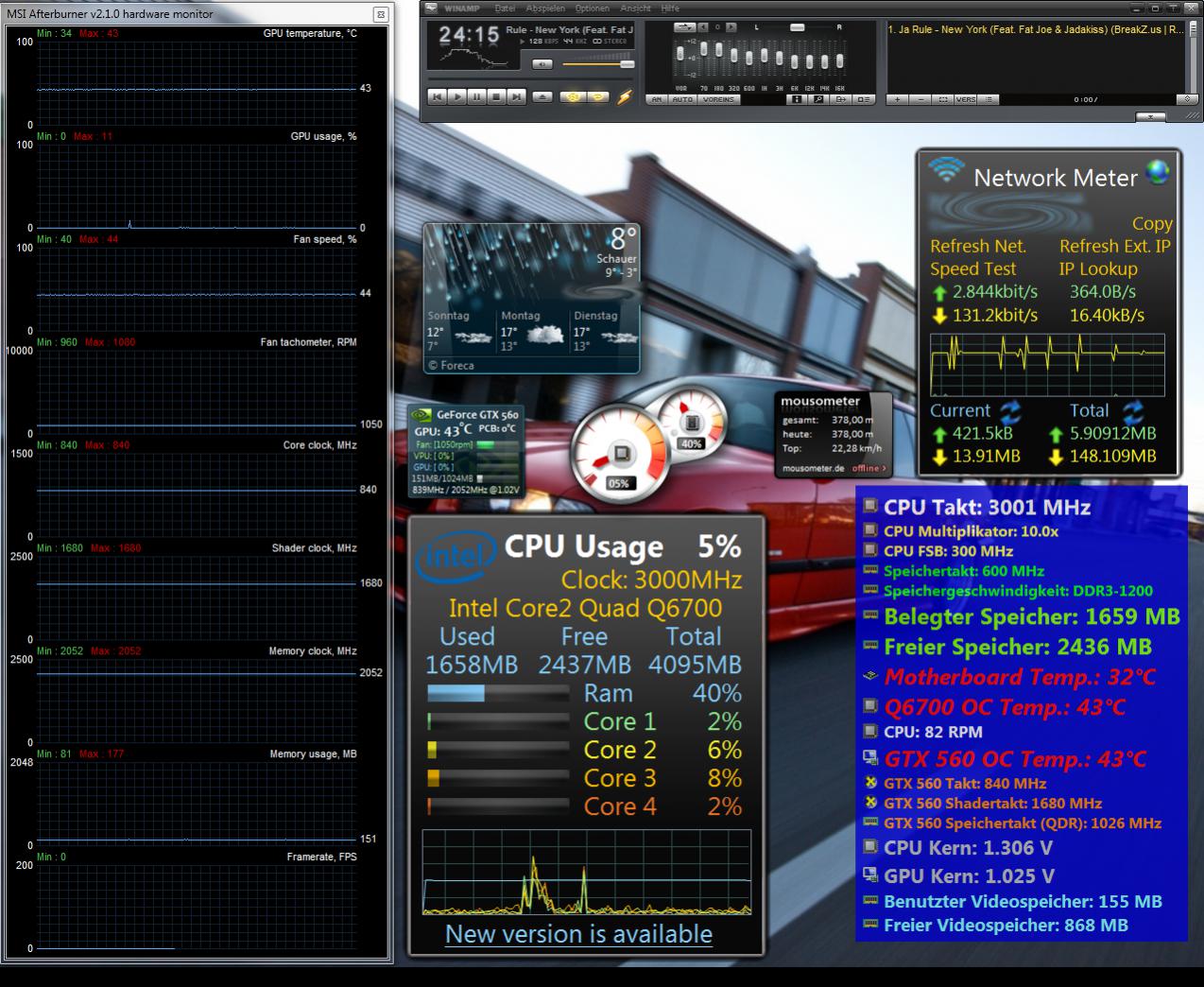This screenshot has width=1204, height=987.
Task: Toggle the equalizer AN button
Action: tap(657, 99)
